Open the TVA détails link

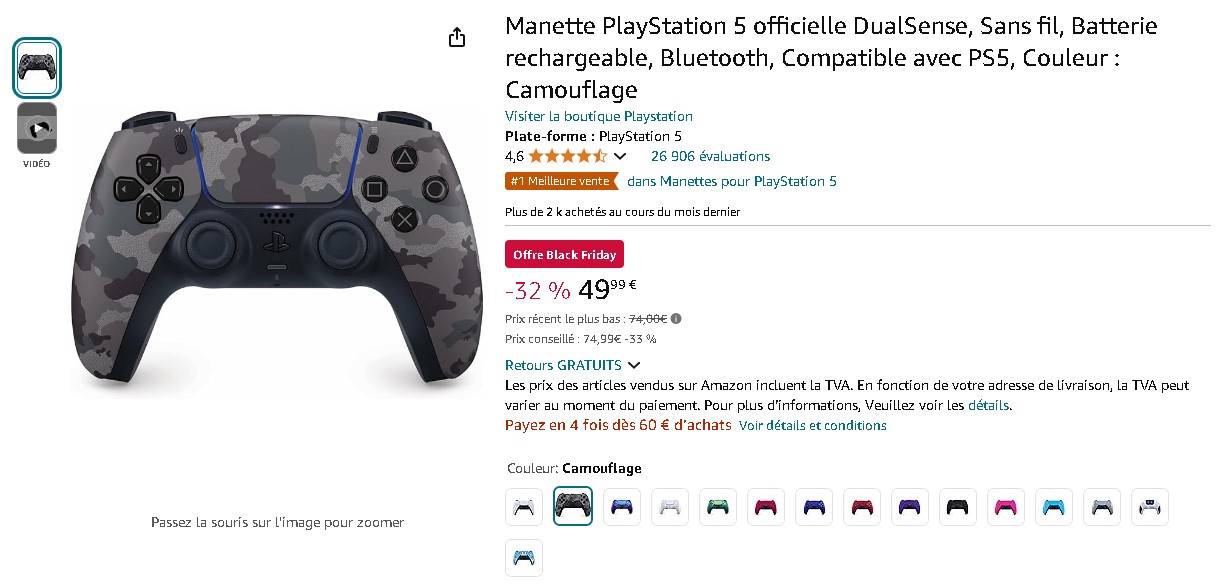[989, 406]
